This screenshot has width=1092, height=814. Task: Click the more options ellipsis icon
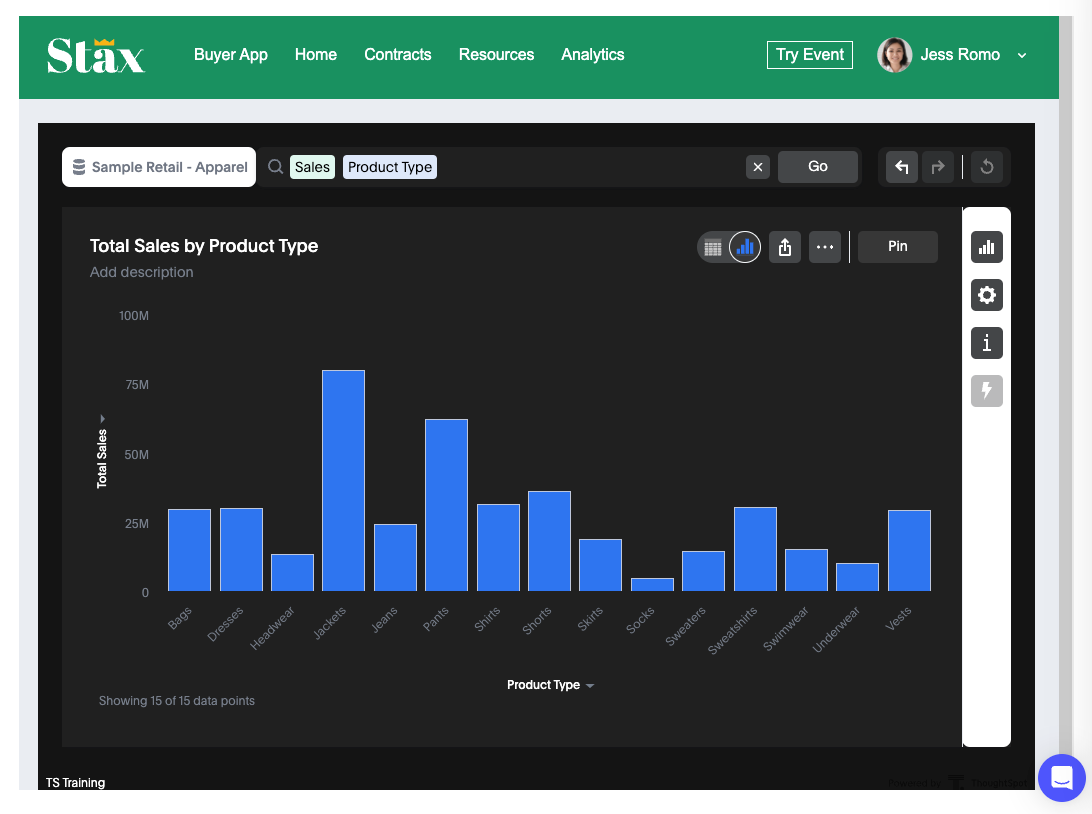click(x=824, y=246)
